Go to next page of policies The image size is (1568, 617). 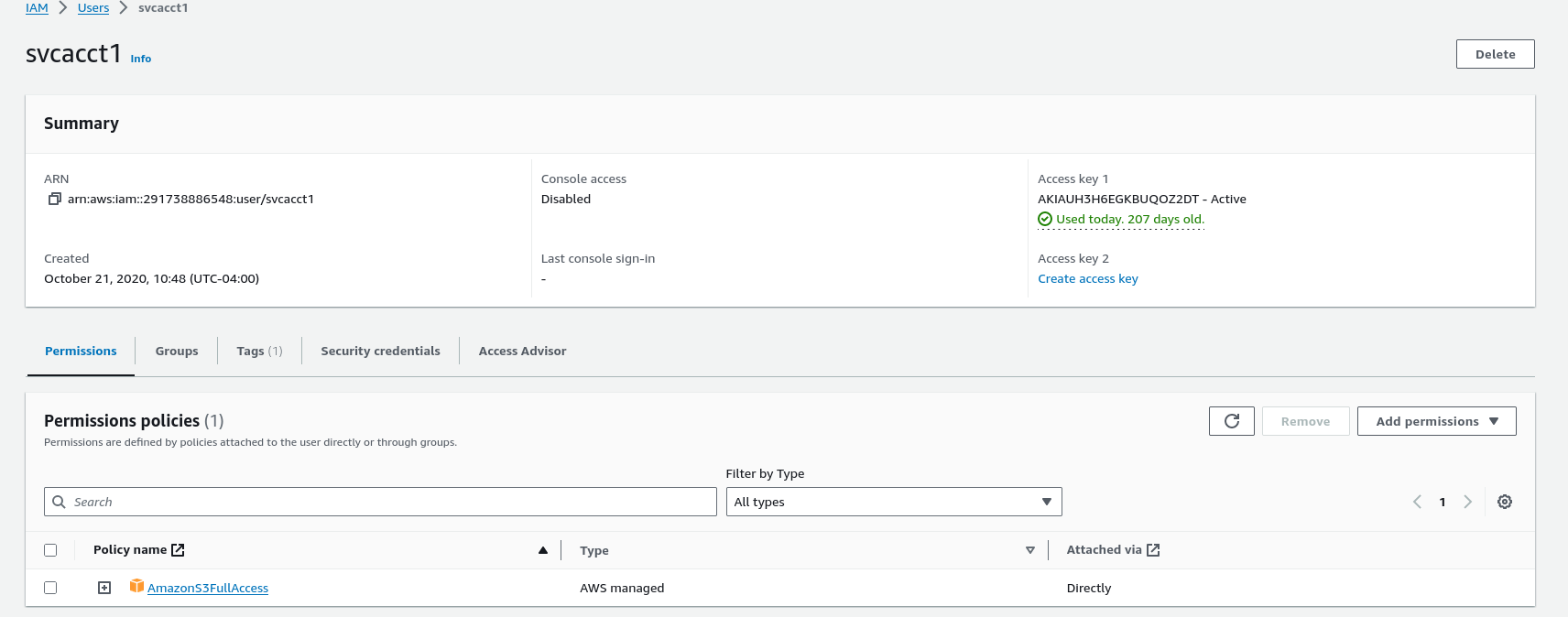coord(1467,502)
